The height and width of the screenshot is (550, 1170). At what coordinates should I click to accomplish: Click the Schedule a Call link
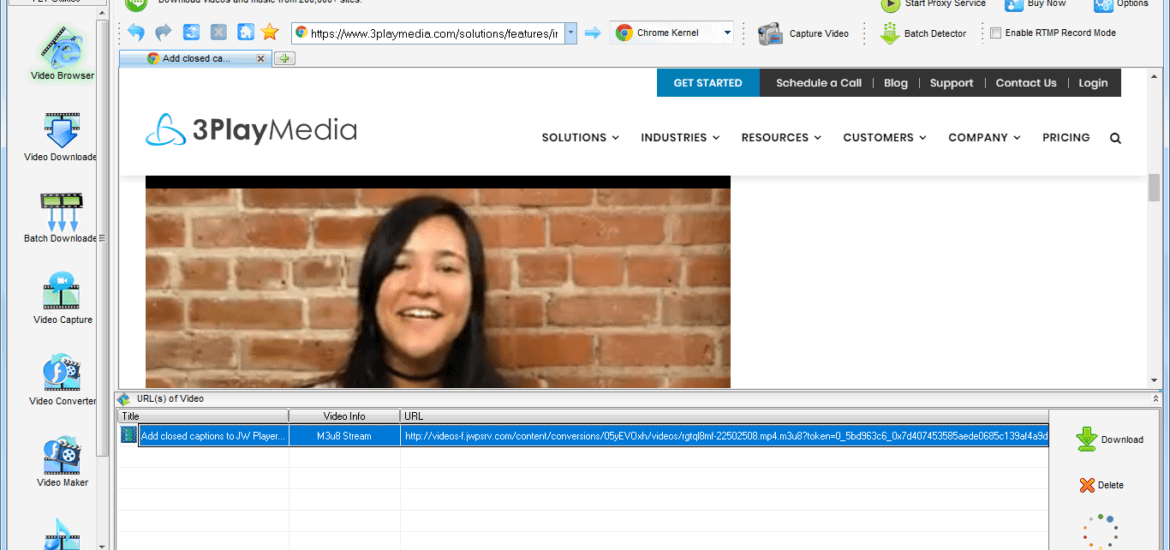[819, 83]
